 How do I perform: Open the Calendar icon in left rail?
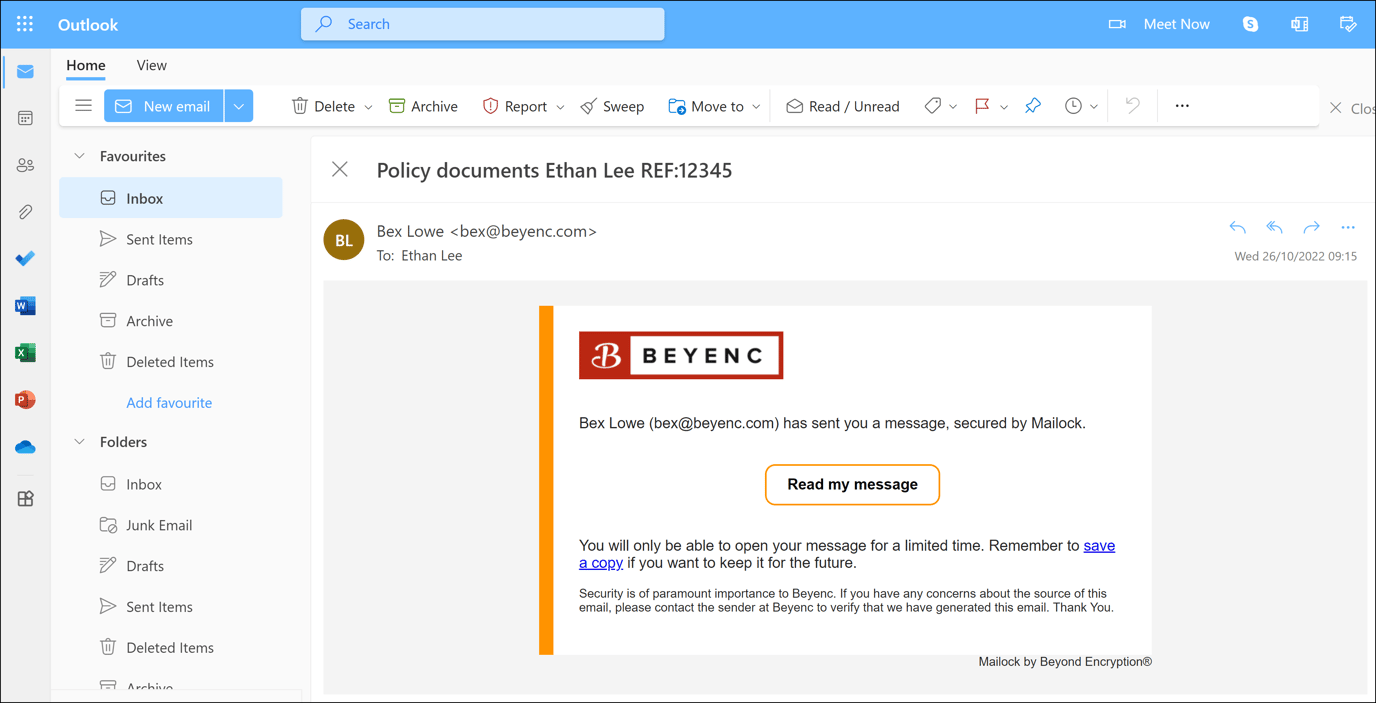[25, 118]
